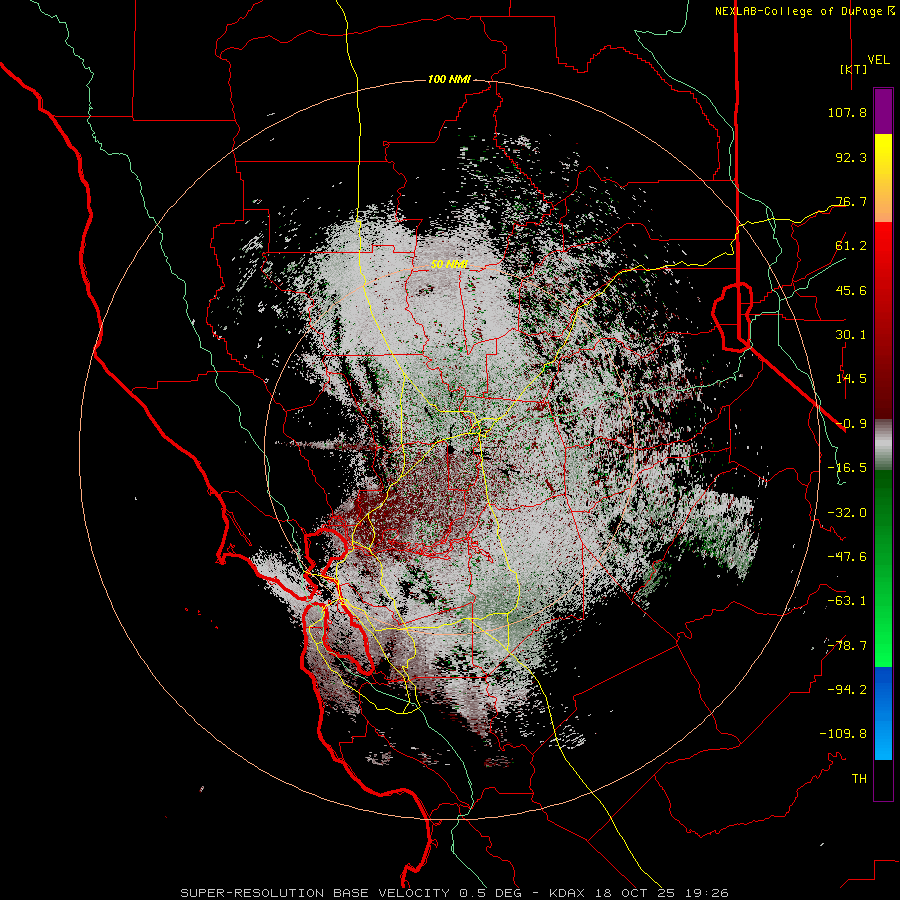900x900 pixels.
Task: Click the VEL legend title
Action: pos(878,60)
